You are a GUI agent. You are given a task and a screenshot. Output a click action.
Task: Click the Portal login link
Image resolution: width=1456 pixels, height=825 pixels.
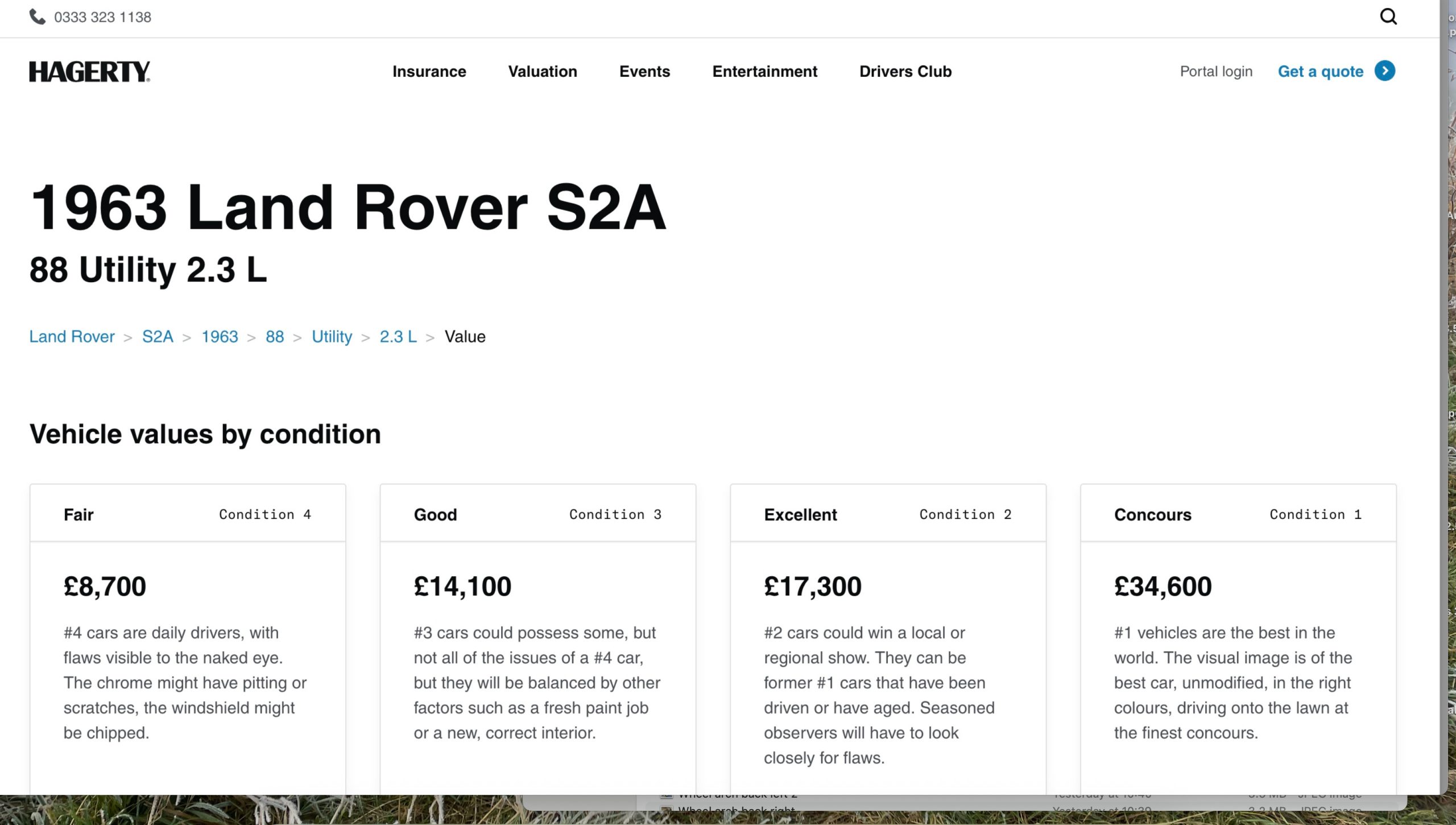[x=1216, y=72]
